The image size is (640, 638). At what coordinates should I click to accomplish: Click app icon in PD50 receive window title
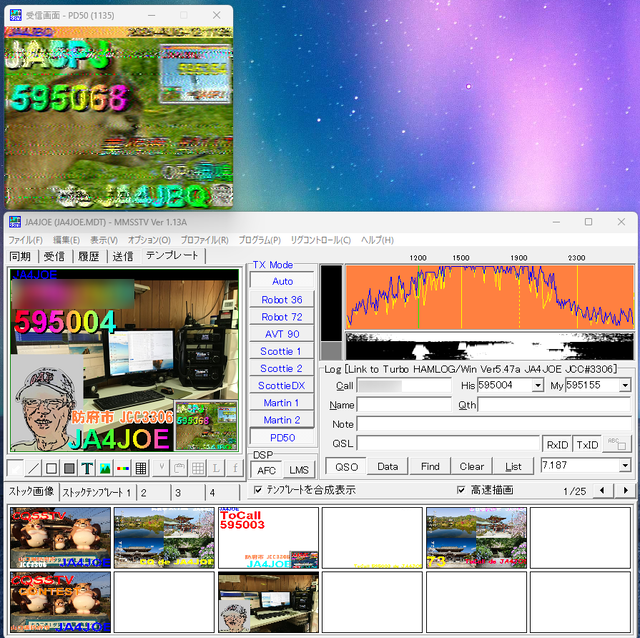[x=16, y=15]
